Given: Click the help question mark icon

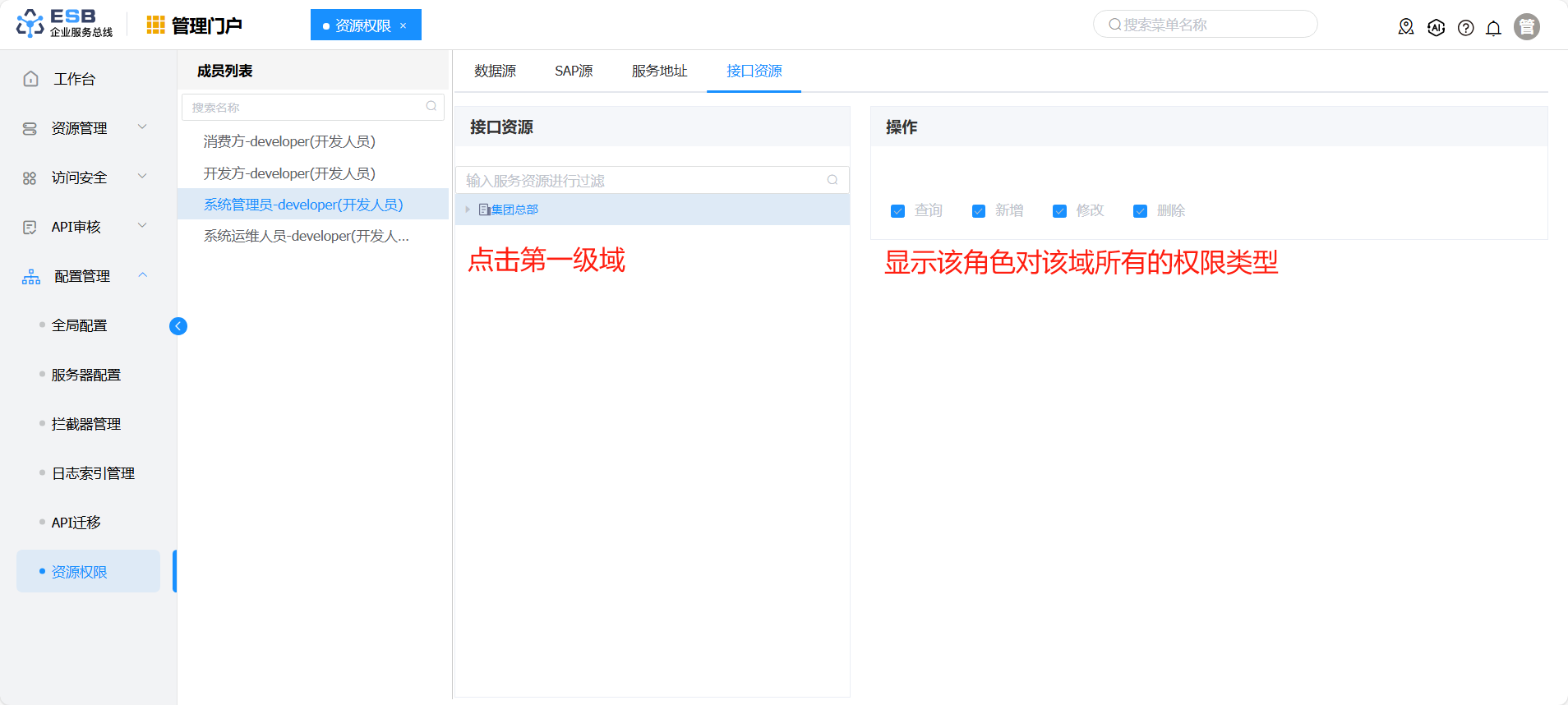Looking at the screenshot, I should pos(1465,28).
